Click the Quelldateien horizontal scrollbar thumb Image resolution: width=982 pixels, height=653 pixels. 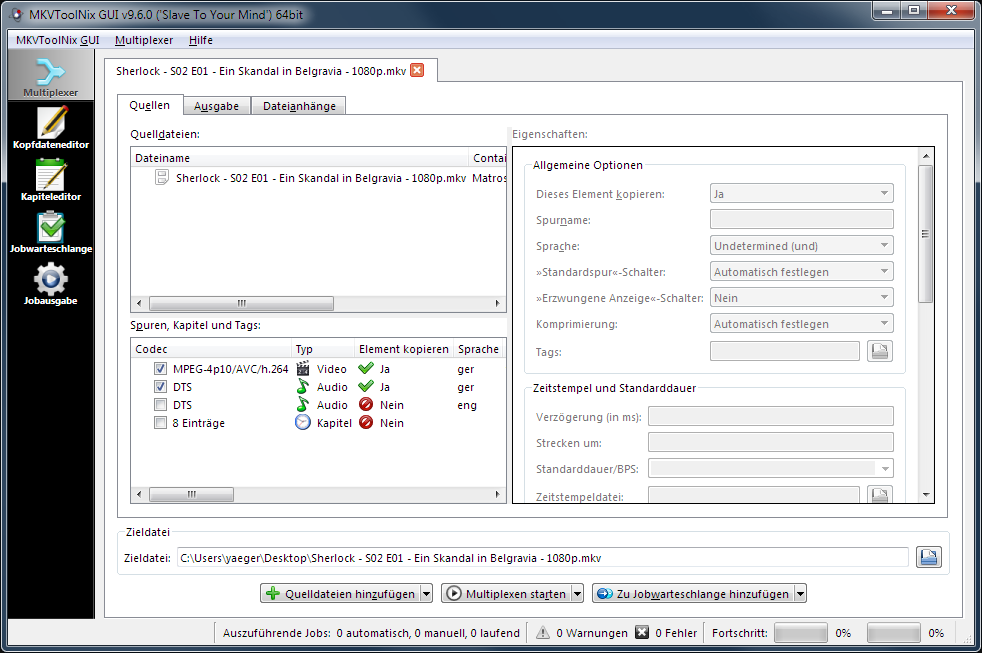(242, 303)
